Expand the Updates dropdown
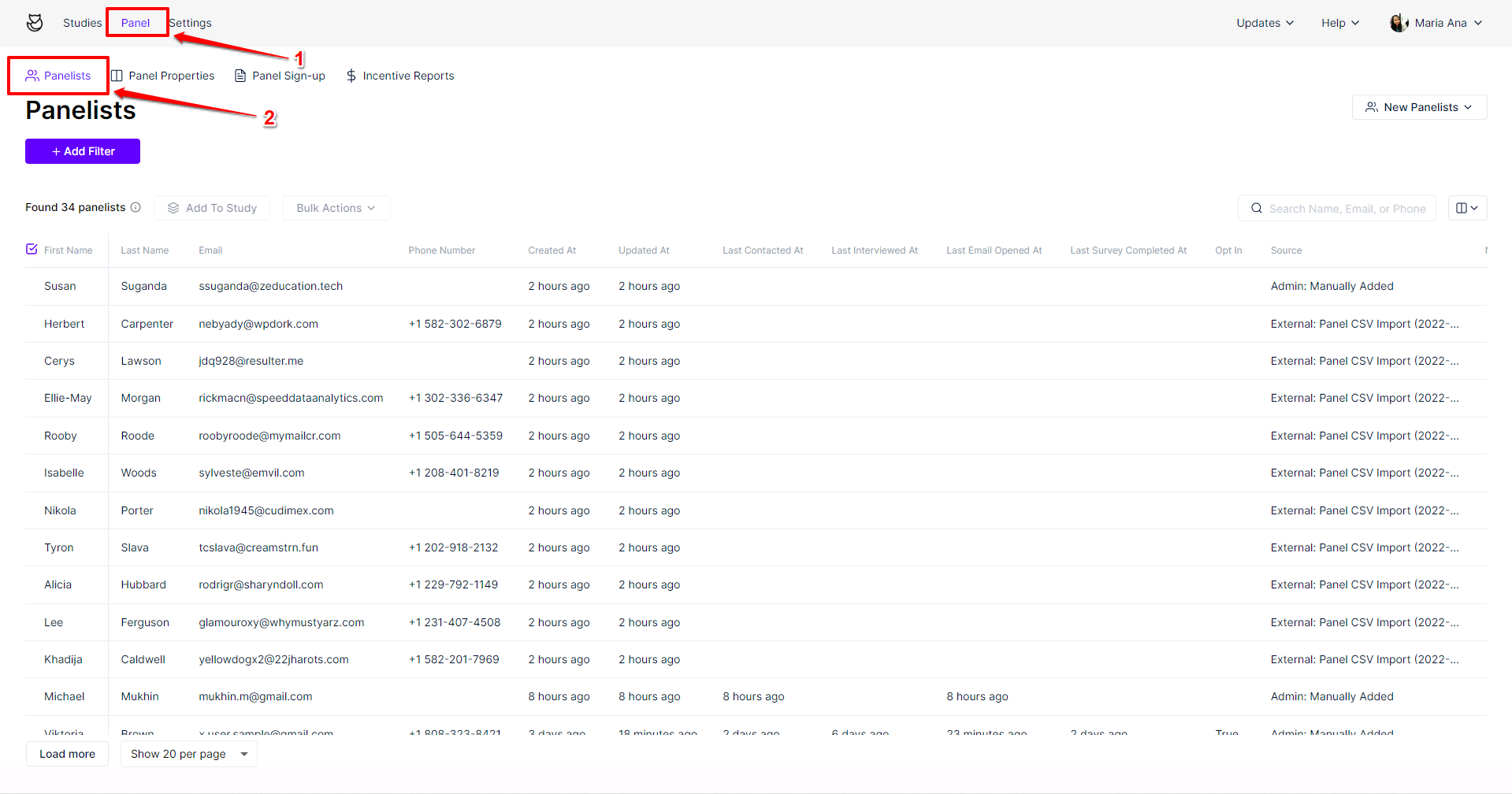 click(1265, 23)
